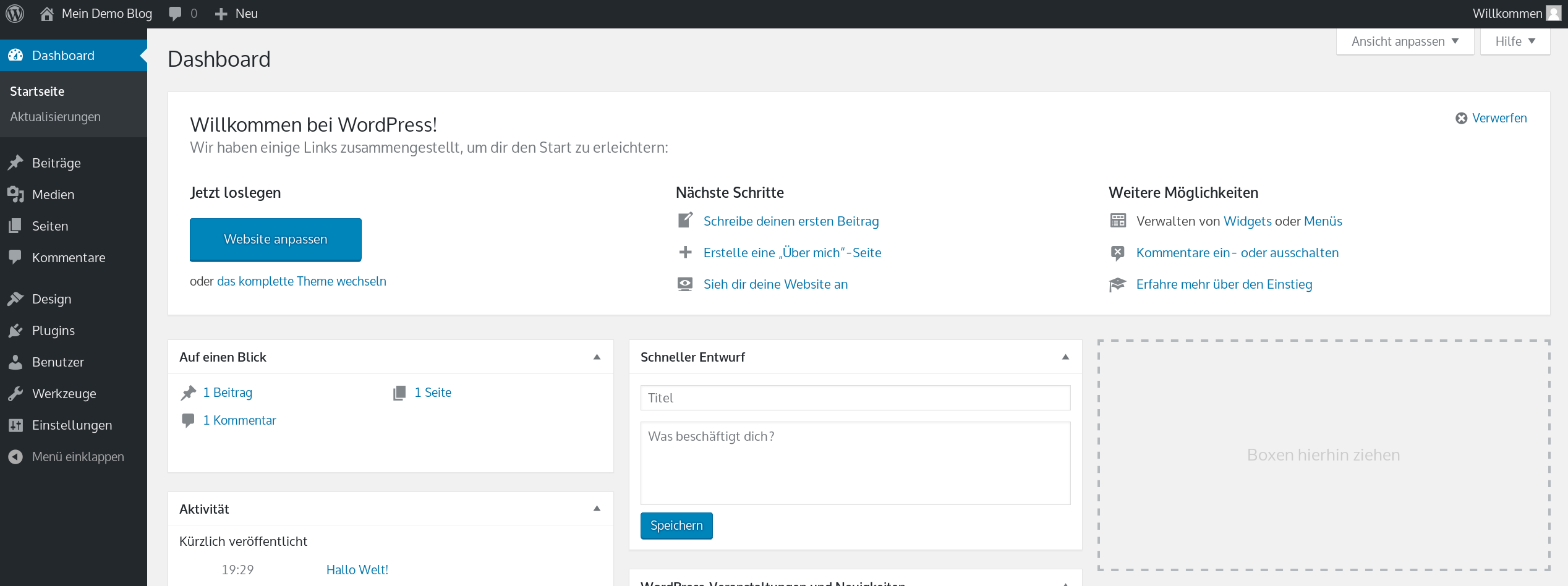Open the Beiträge section icon
Image resolution: width=1568 pixels, height=586 pixels.
coord(15,163)
